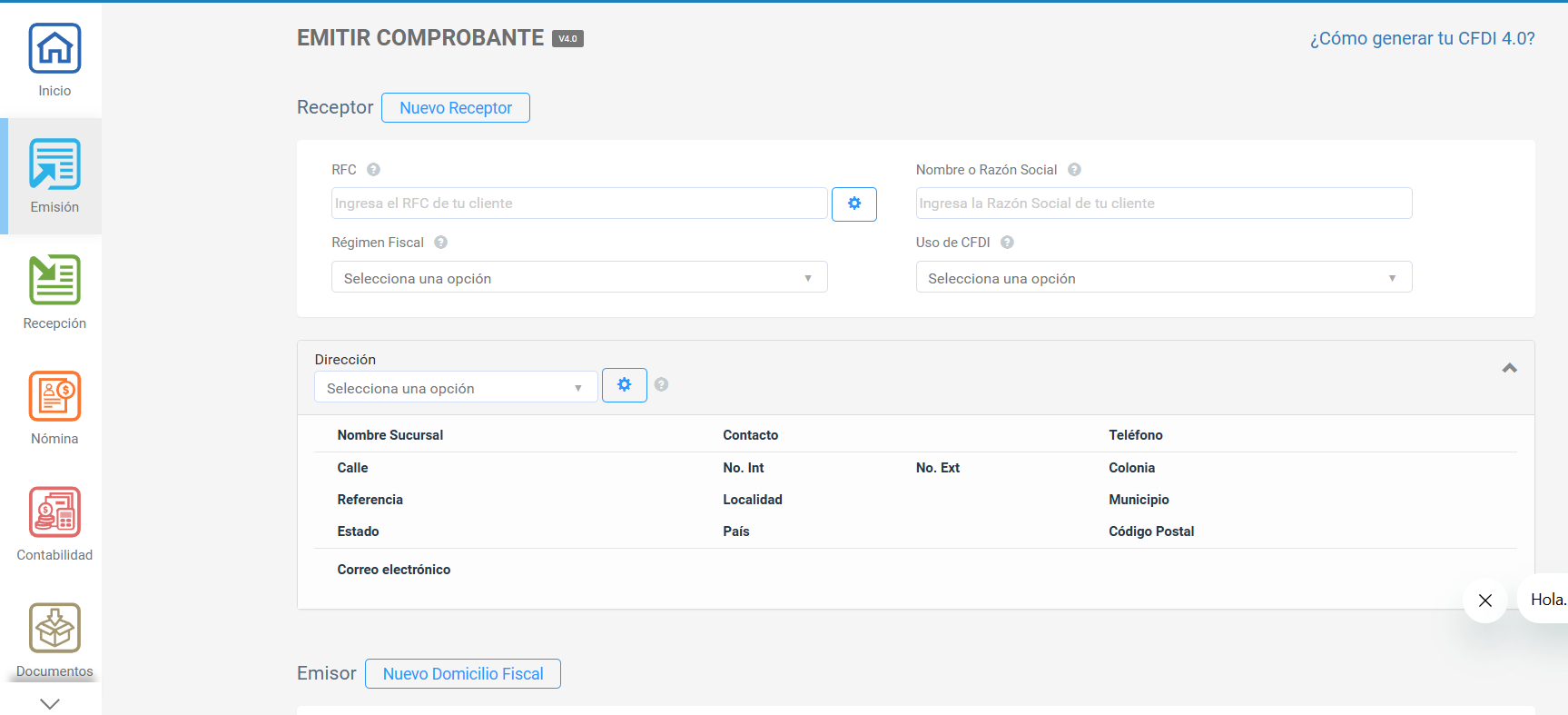Show help tooltip for RFC

click(373, 170)
